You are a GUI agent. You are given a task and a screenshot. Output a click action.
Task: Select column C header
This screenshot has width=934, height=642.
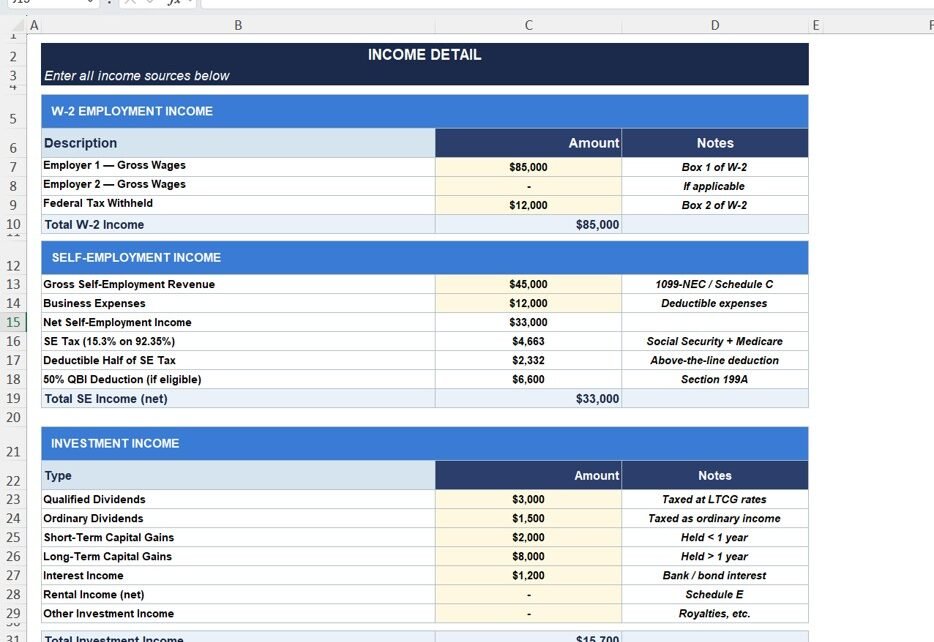tap(528, 26)
